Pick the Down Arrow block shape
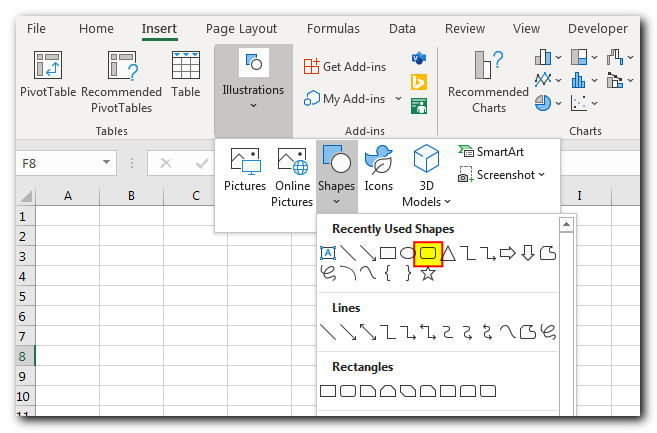Screen dimensions: 657x433 528,253
